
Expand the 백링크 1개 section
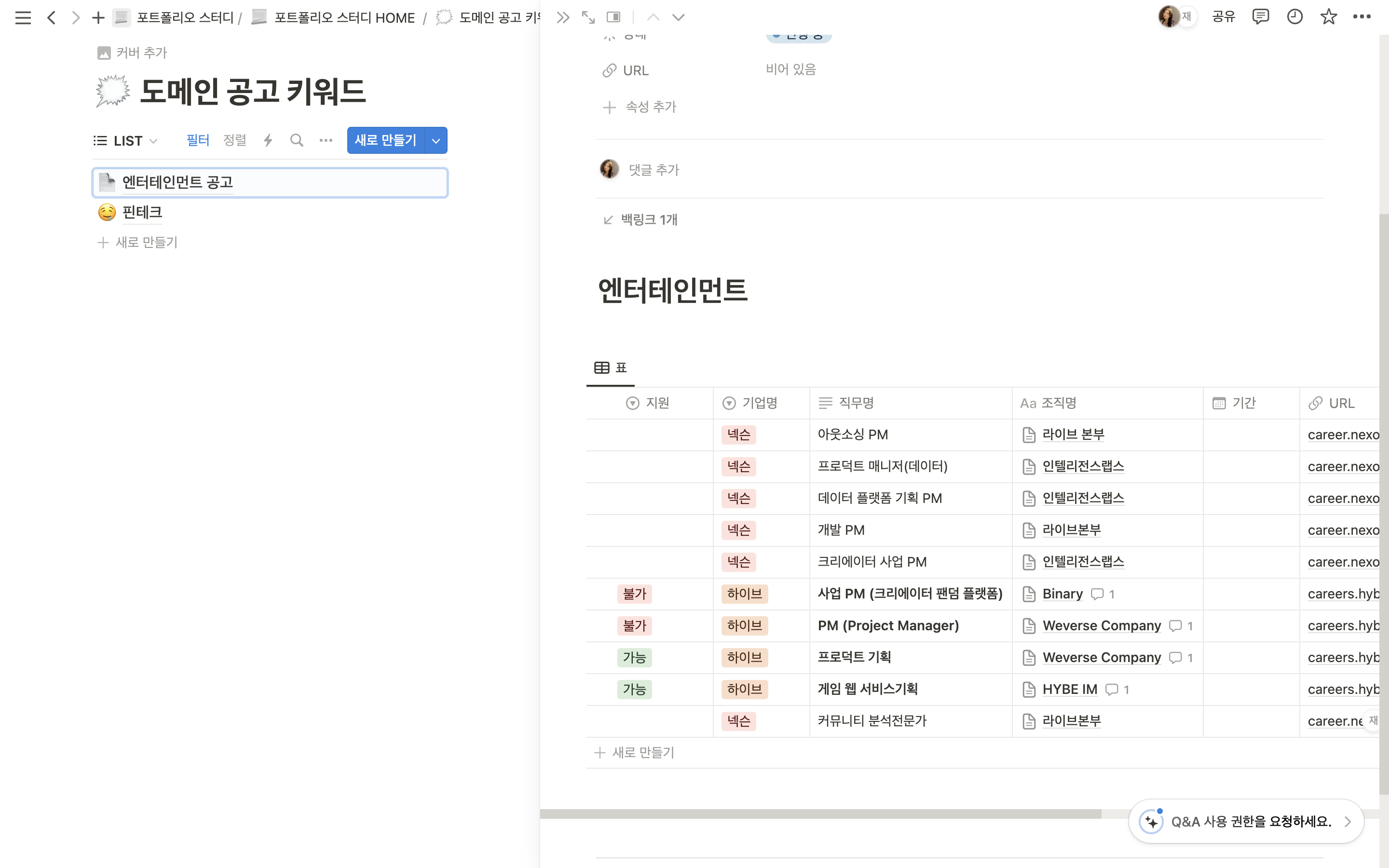coord(640,220)
